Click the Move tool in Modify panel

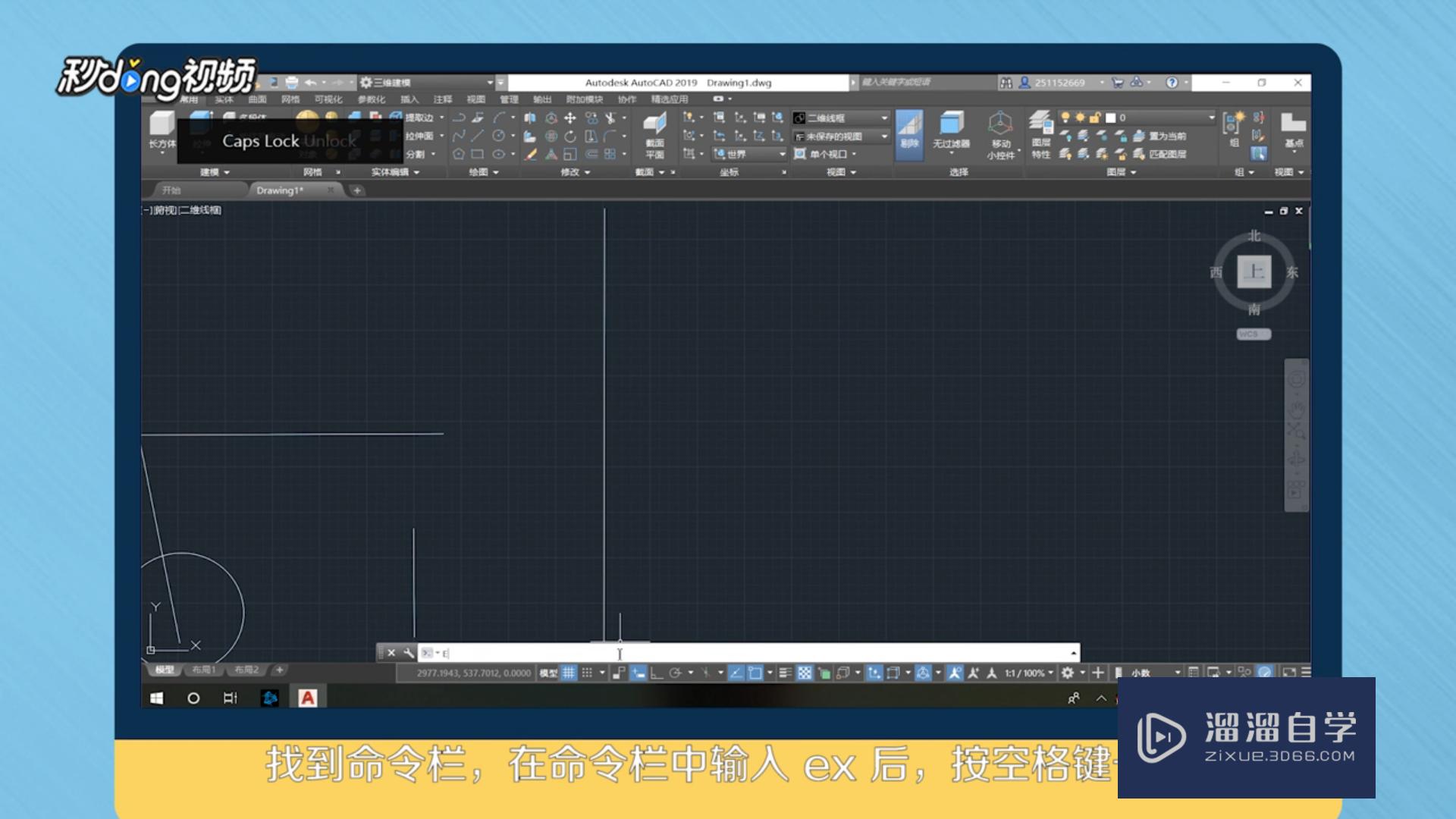coord(570,118)
